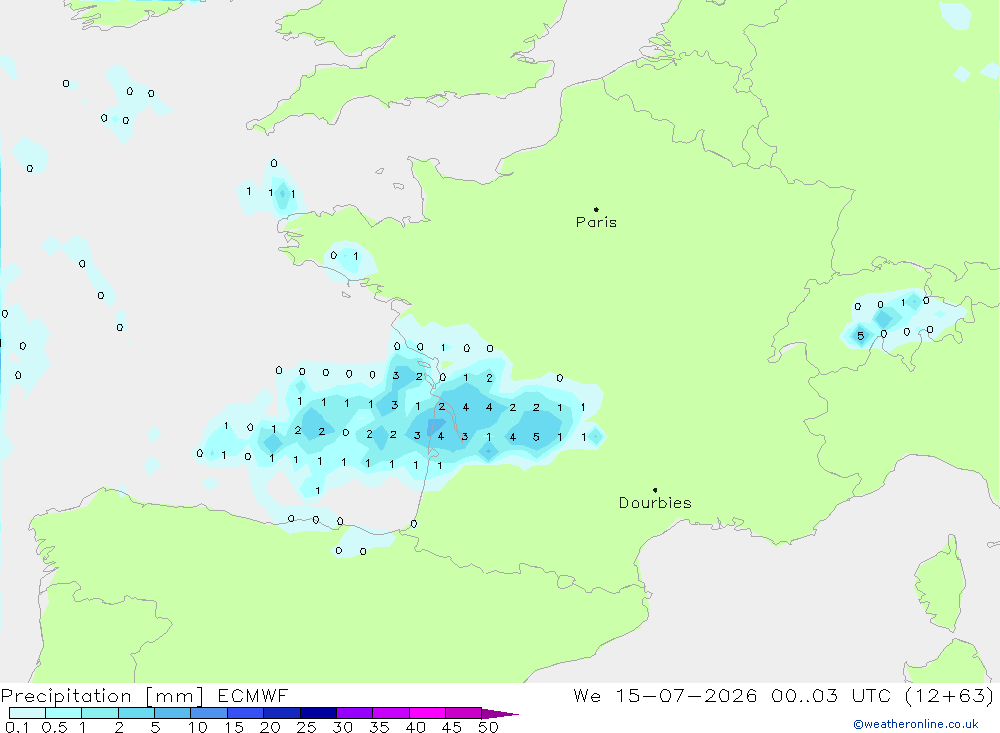Pick the 5–10 mm legend swatch
The width and height of the screenshot is (1000, 733).
[172, 713]
